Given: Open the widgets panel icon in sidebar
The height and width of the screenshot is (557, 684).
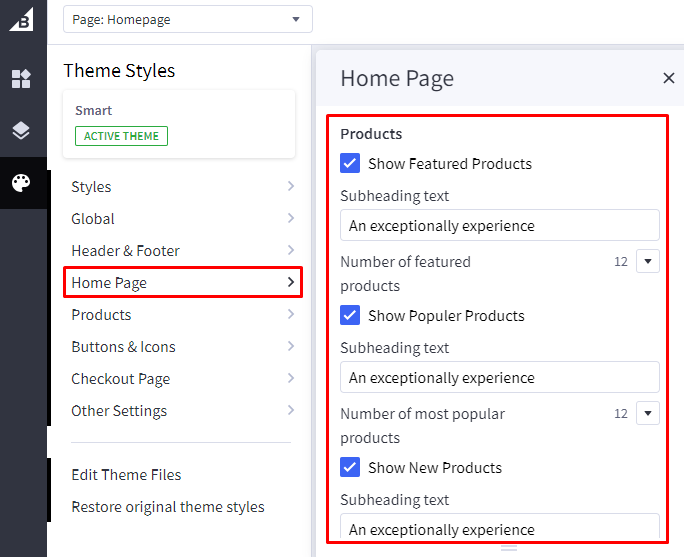Looking at the screenshot, I should click(x=22, y=79).
